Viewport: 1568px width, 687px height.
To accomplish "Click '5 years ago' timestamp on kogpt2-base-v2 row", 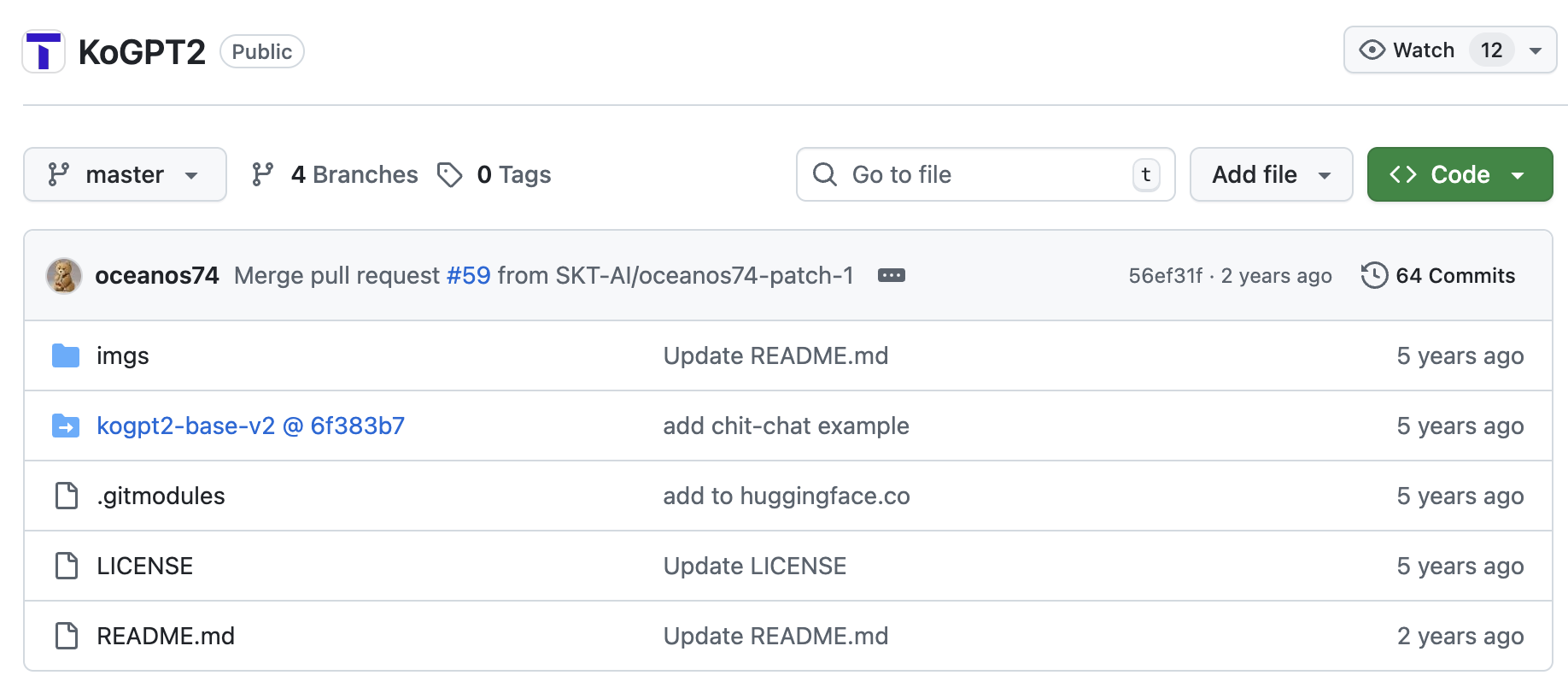I will pyautogui.click(x=1460, y=426).
